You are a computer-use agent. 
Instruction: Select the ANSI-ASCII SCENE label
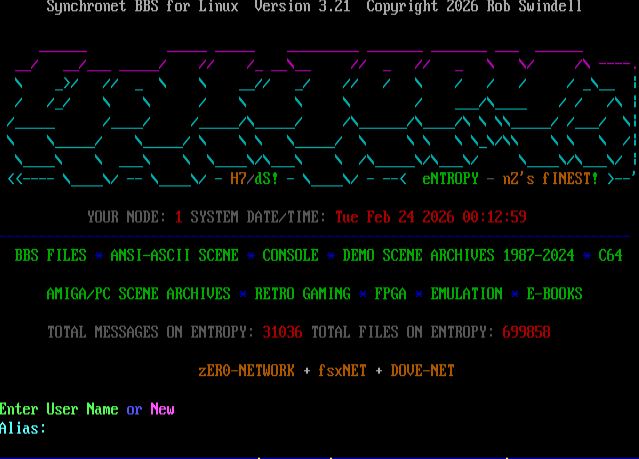coord(174,255)
